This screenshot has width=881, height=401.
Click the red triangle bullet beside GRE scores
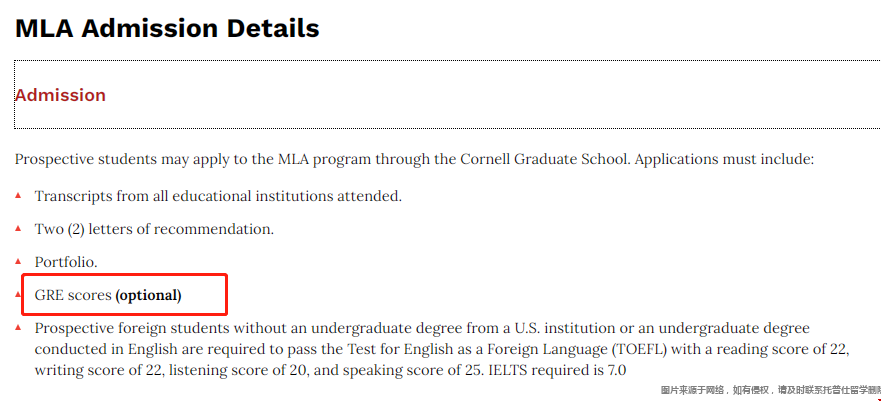(18, 294)
